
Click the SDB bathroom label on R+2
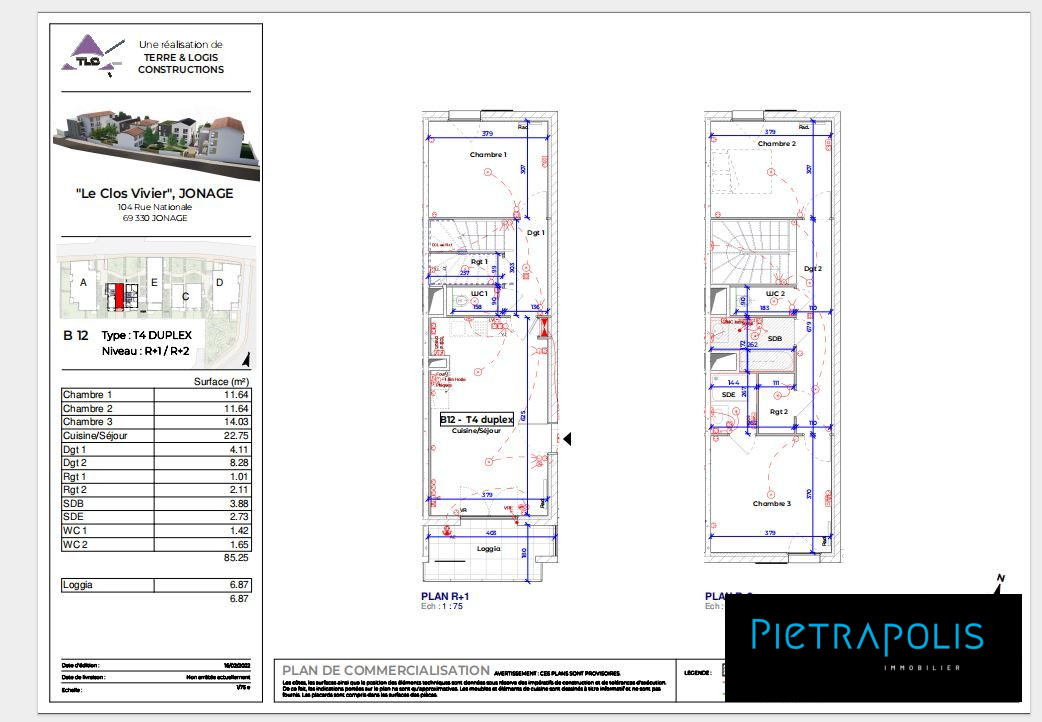tap(774, 339)
